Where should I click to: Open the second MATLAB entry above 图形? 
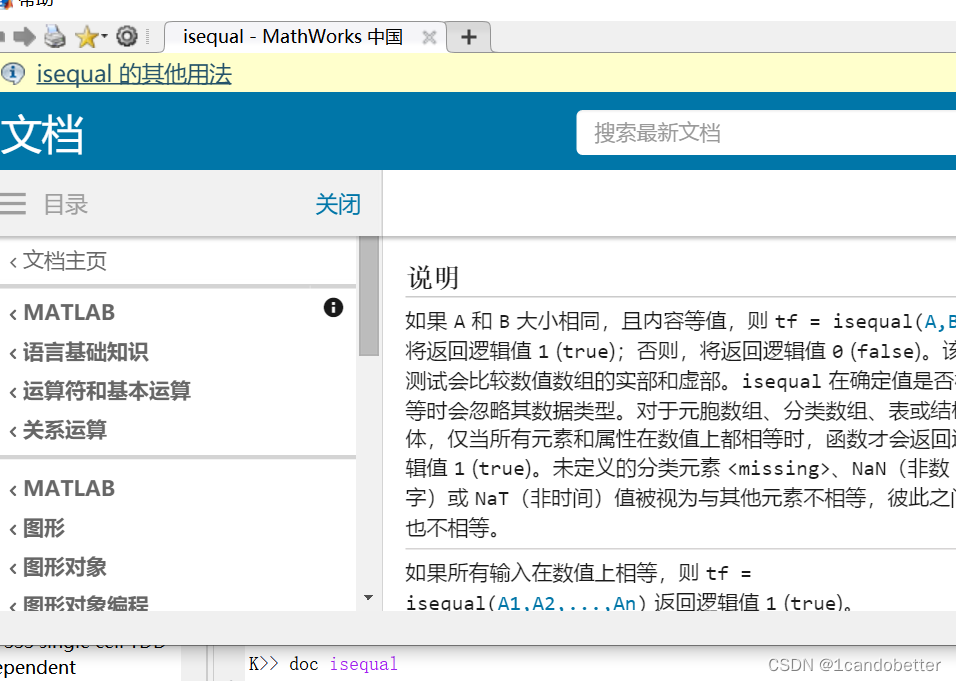[x=68, y=488]
